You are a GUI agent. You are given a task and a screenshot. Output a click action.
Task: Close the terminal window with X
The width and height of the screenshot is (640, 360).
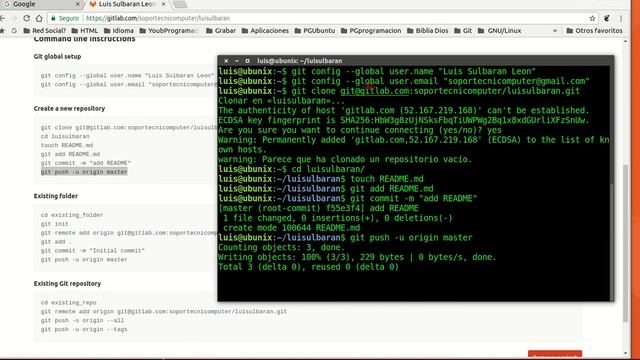click(x=226, y=61)
